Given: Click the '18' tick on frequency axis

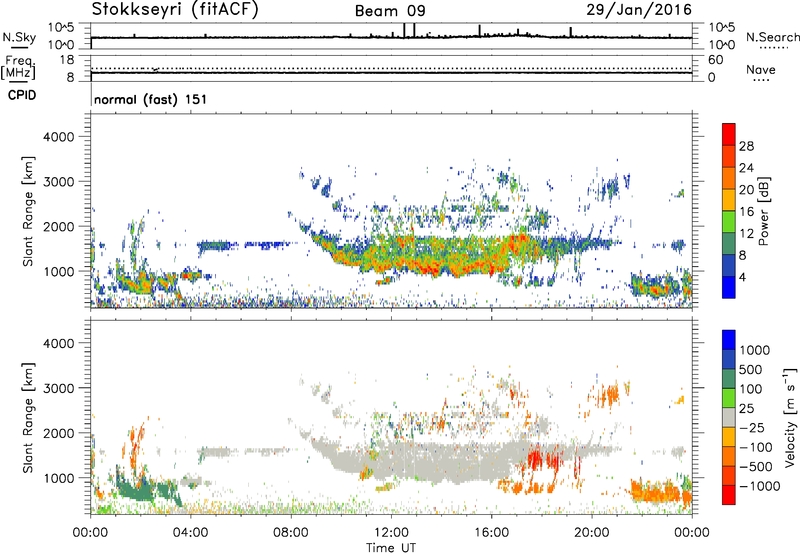Looking at the screenshot, I should 67,60.
